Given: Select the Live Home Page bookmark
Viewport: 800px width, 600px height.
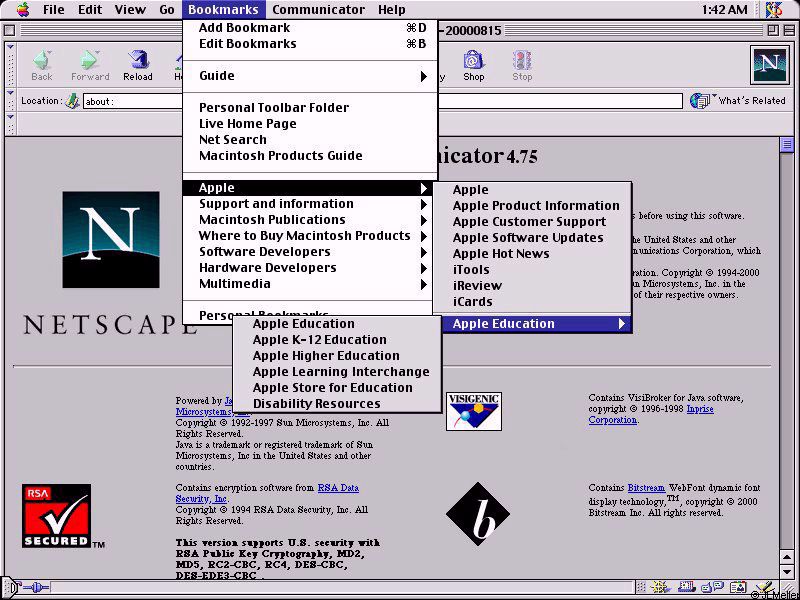Looking at the screenshot, I should pyautogui.click(x=310, y=124).
